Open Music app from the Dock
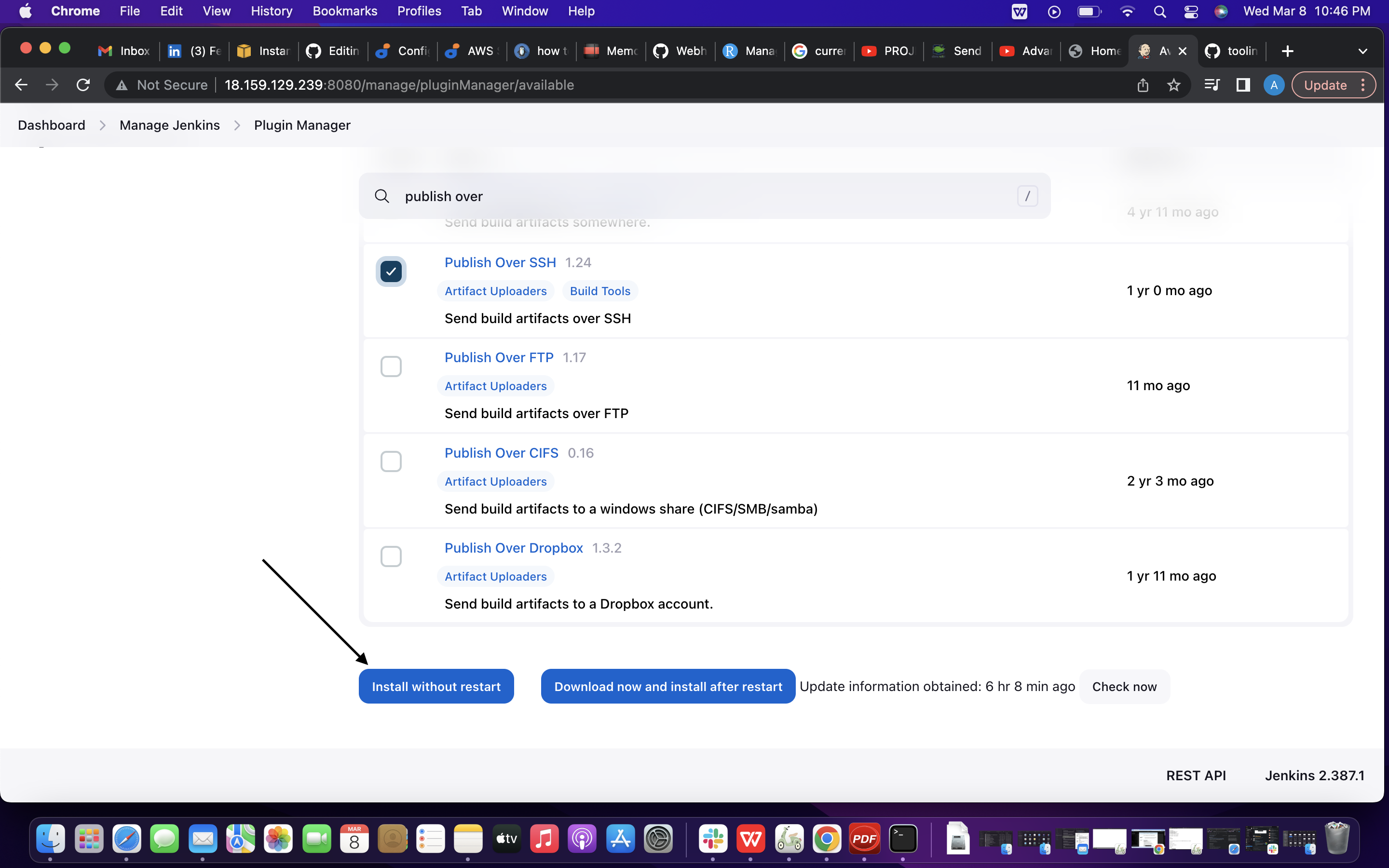This screenshot has width=1389, height=868. [x=544, y=839]
